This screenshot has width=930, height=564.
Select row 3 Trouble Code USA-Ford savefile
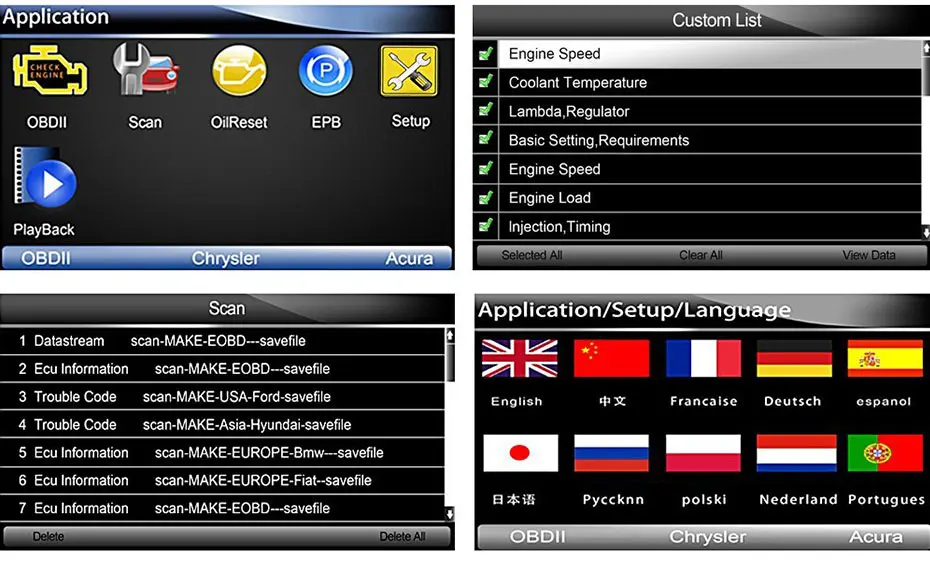222,397
